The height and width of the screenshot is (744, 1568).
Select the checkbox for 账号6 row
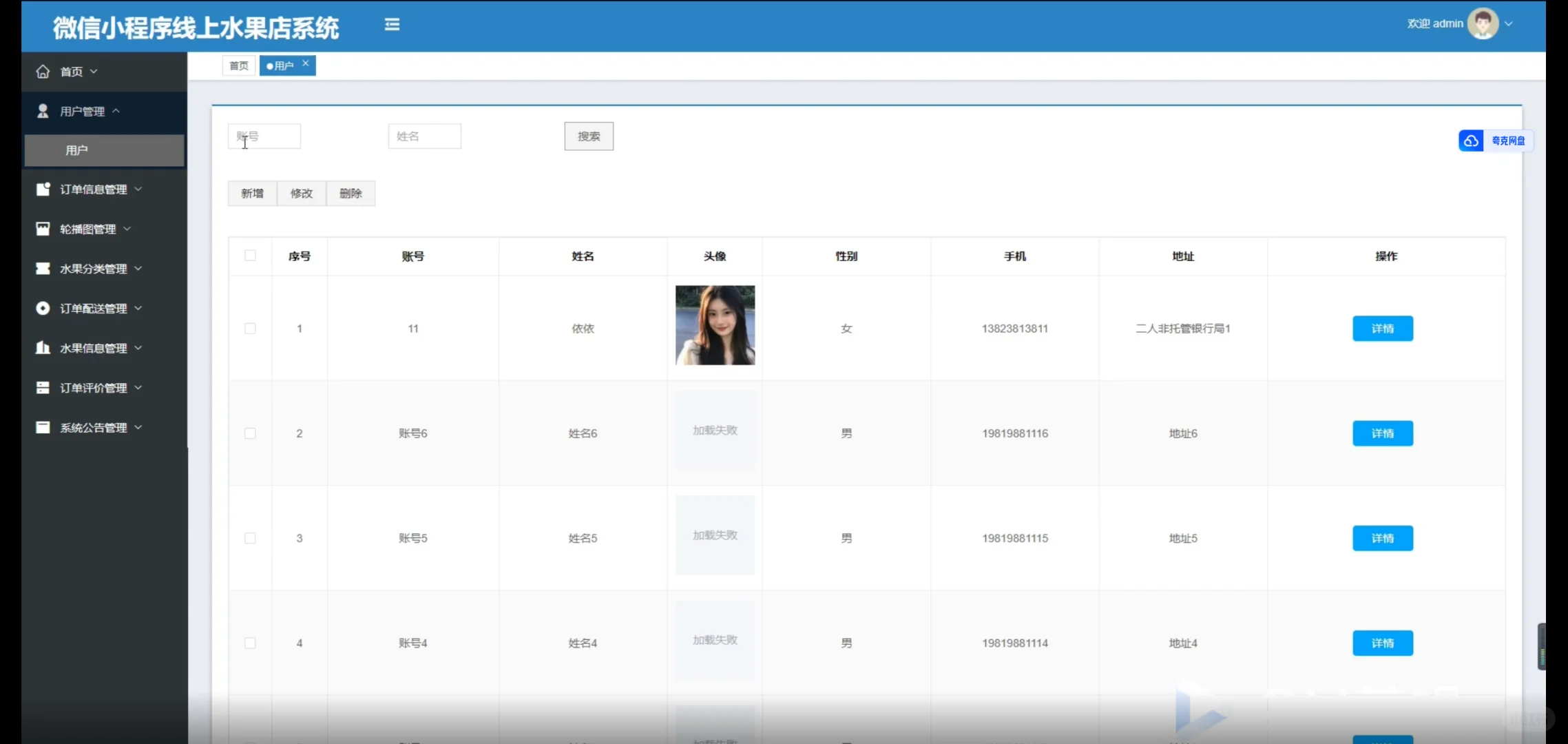[250, 433]
